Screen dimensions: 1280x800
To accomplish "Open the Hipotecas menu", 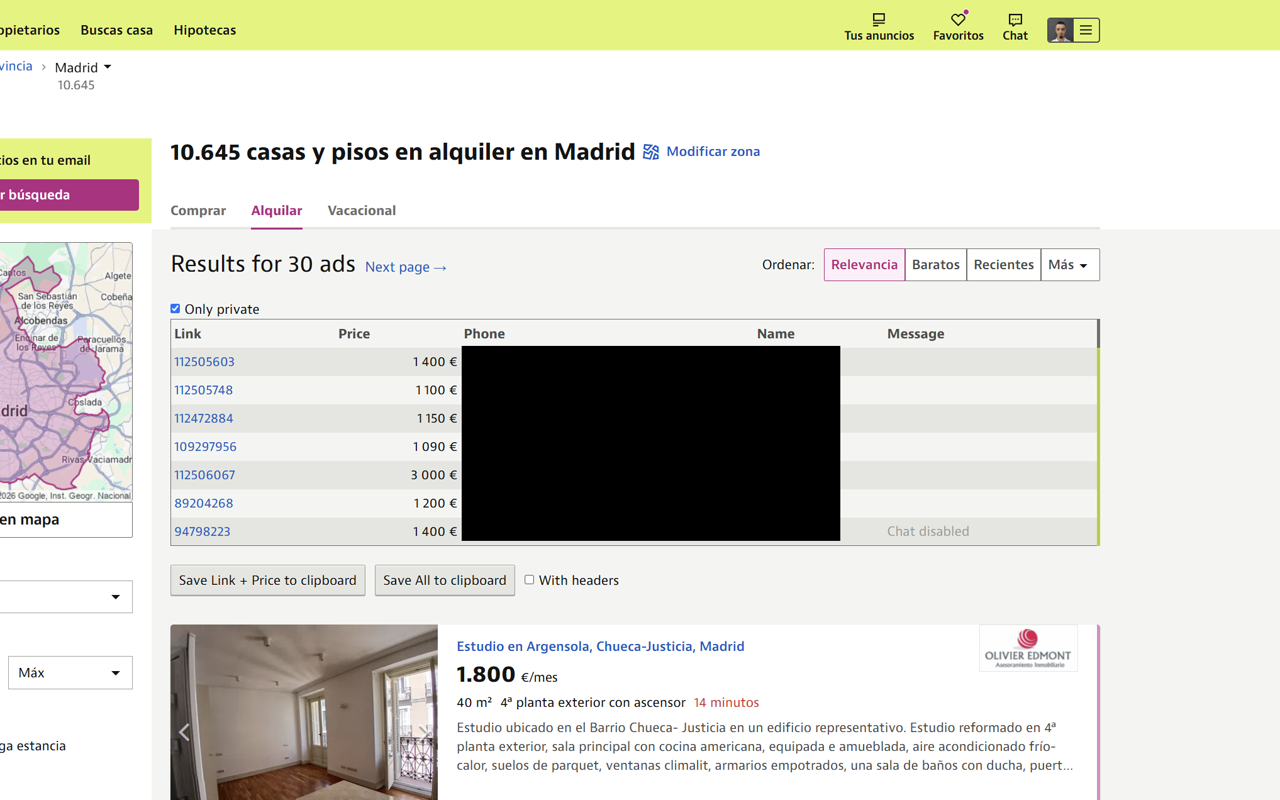I will [205, 30].
